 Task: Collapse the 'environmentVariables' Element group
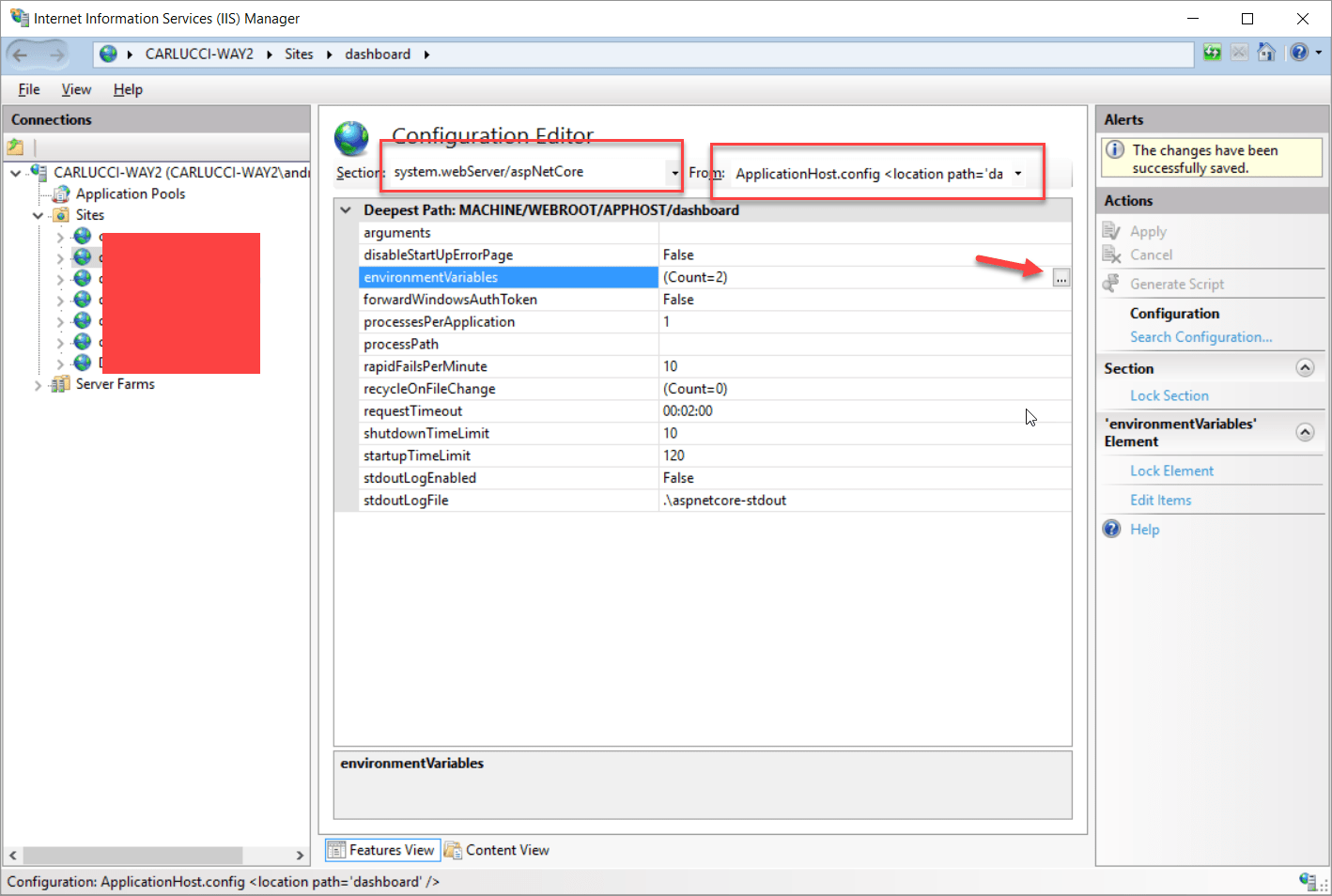coord(1305,432)
